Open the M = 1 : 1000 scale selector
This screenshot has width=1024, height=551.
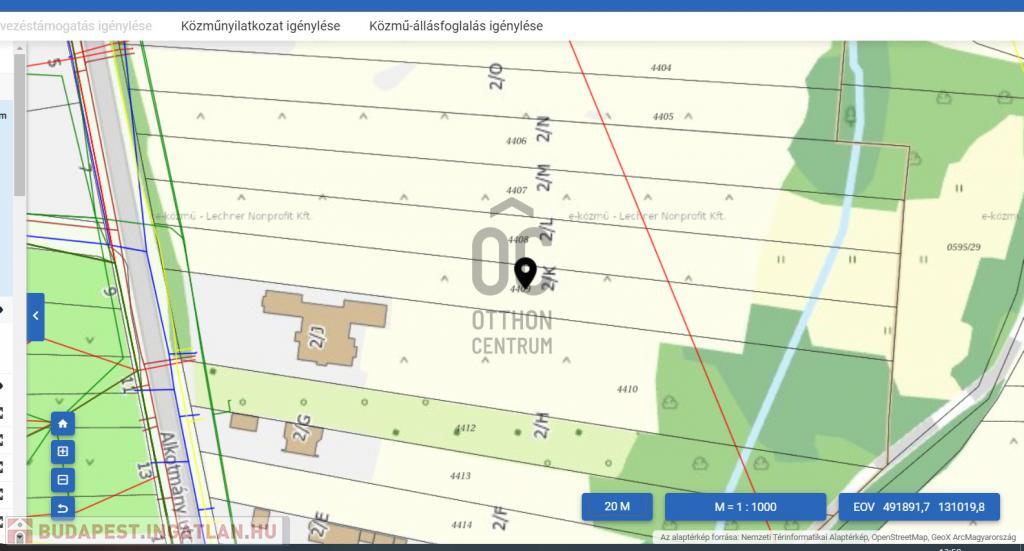(745, 507)
